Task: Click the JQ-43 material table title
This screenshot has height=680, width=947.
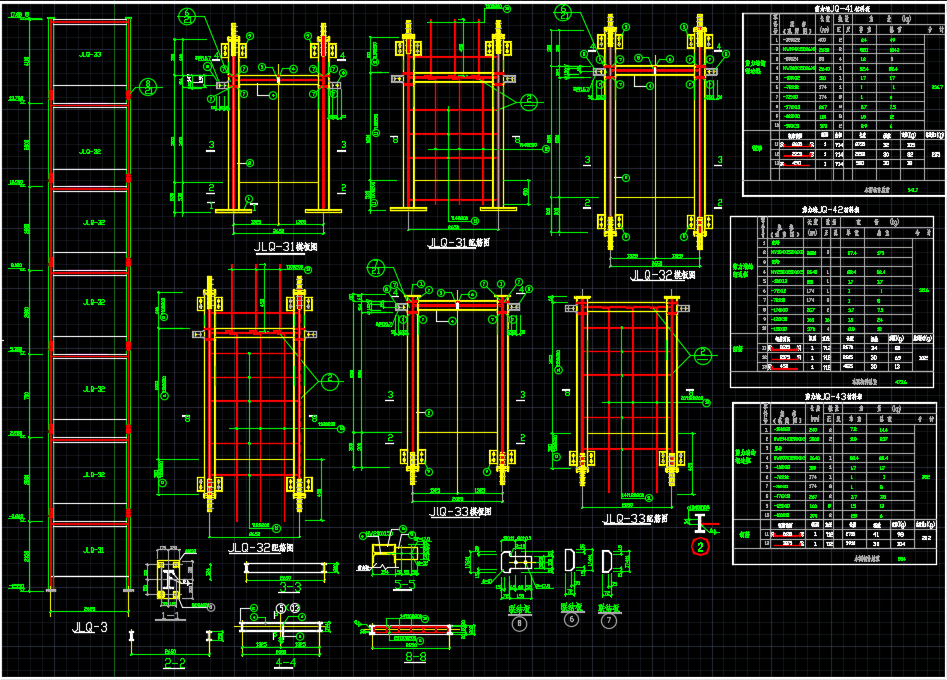Action: (x=835, y=396)
